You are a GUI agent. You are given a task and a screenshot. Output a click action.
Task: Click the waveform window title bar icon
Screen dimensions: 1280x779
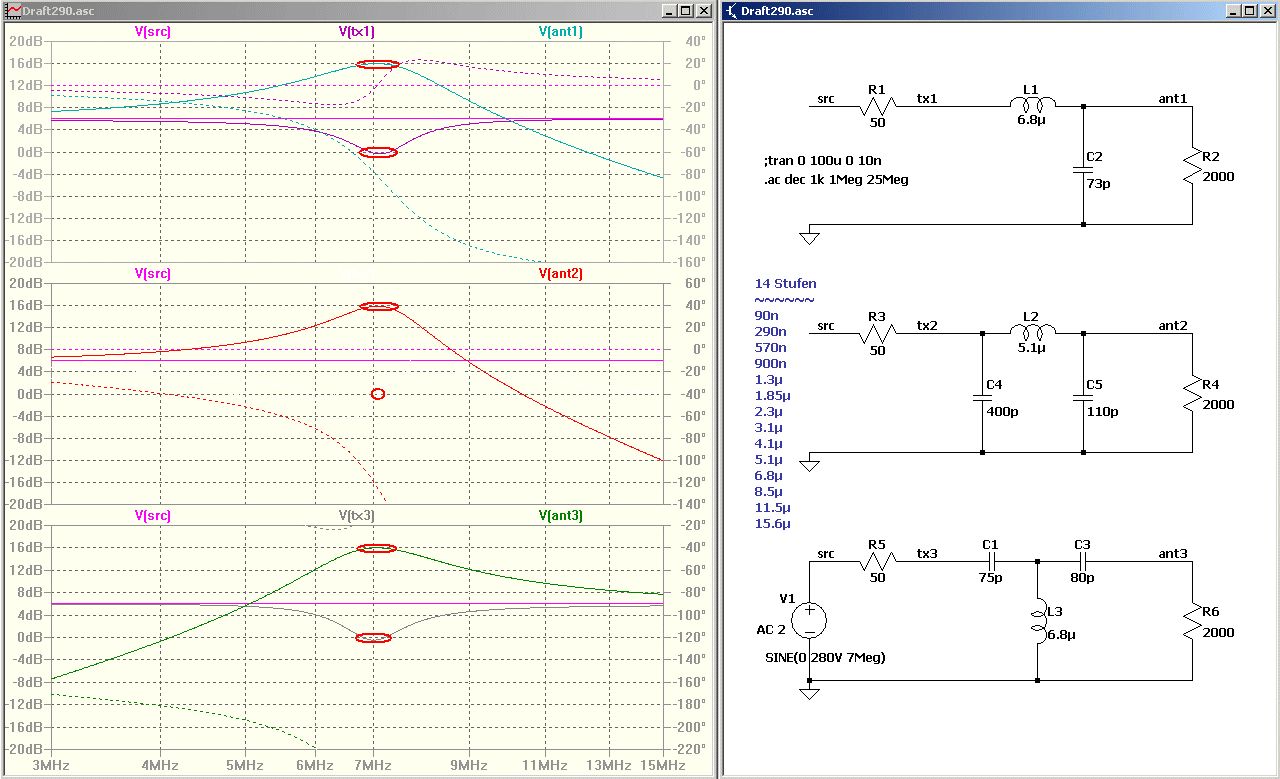pyautogui.click(x=12, y=10)
